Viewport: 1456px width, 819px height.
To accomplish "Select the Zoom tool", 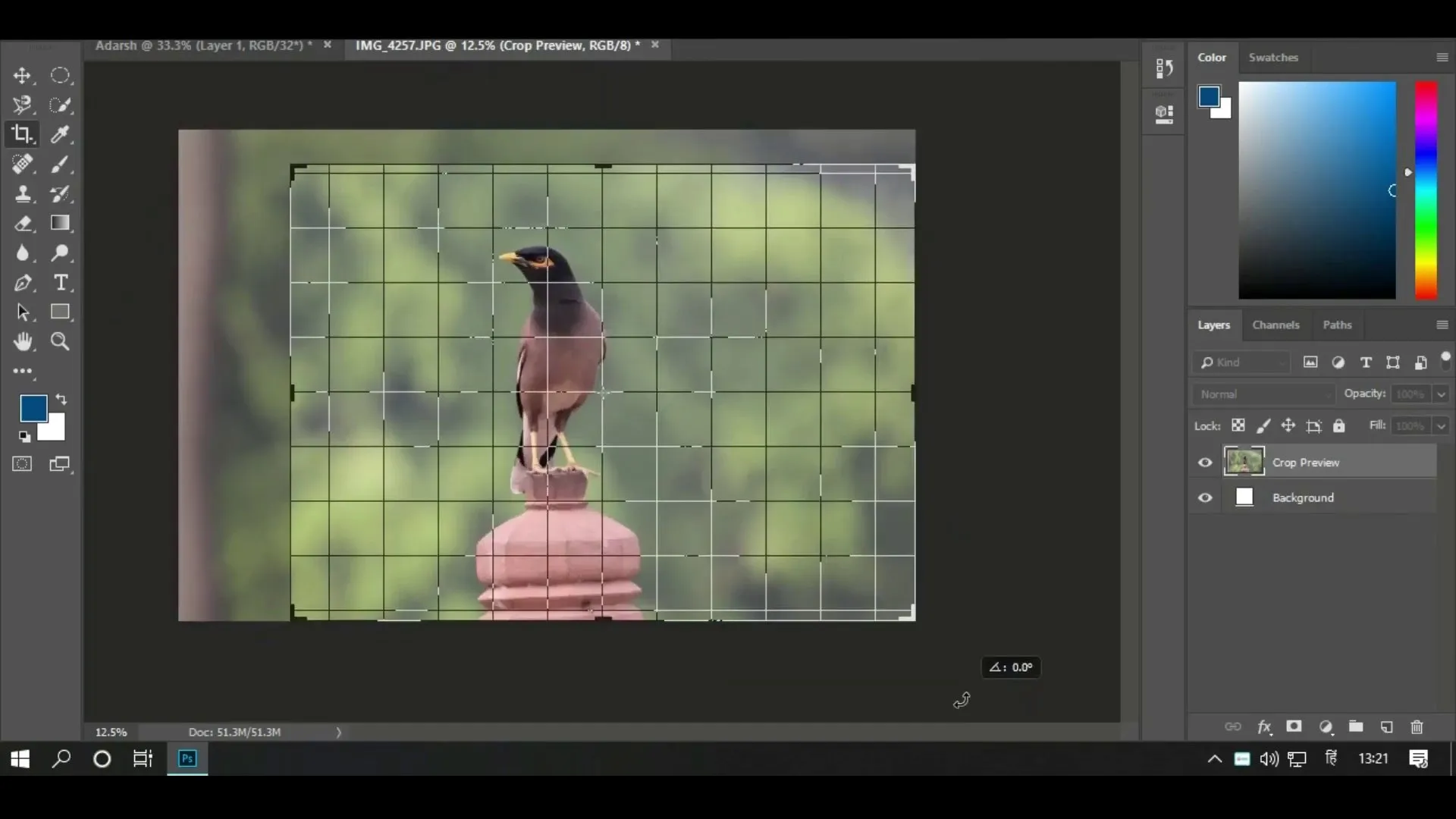I will [60, 341].
